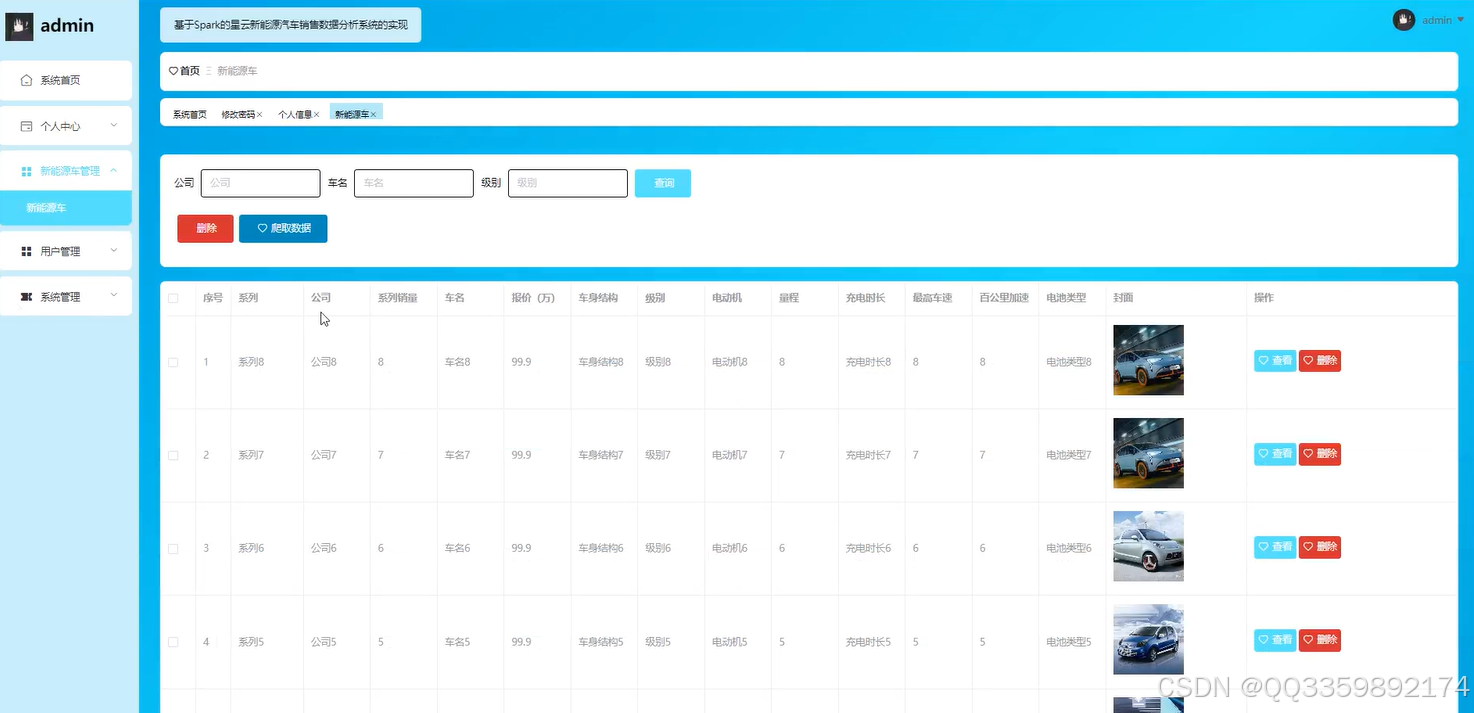This screenshot has width=1474, height=713.
Task: Click 查看 for row 车名6
Action: [1275, 547]
